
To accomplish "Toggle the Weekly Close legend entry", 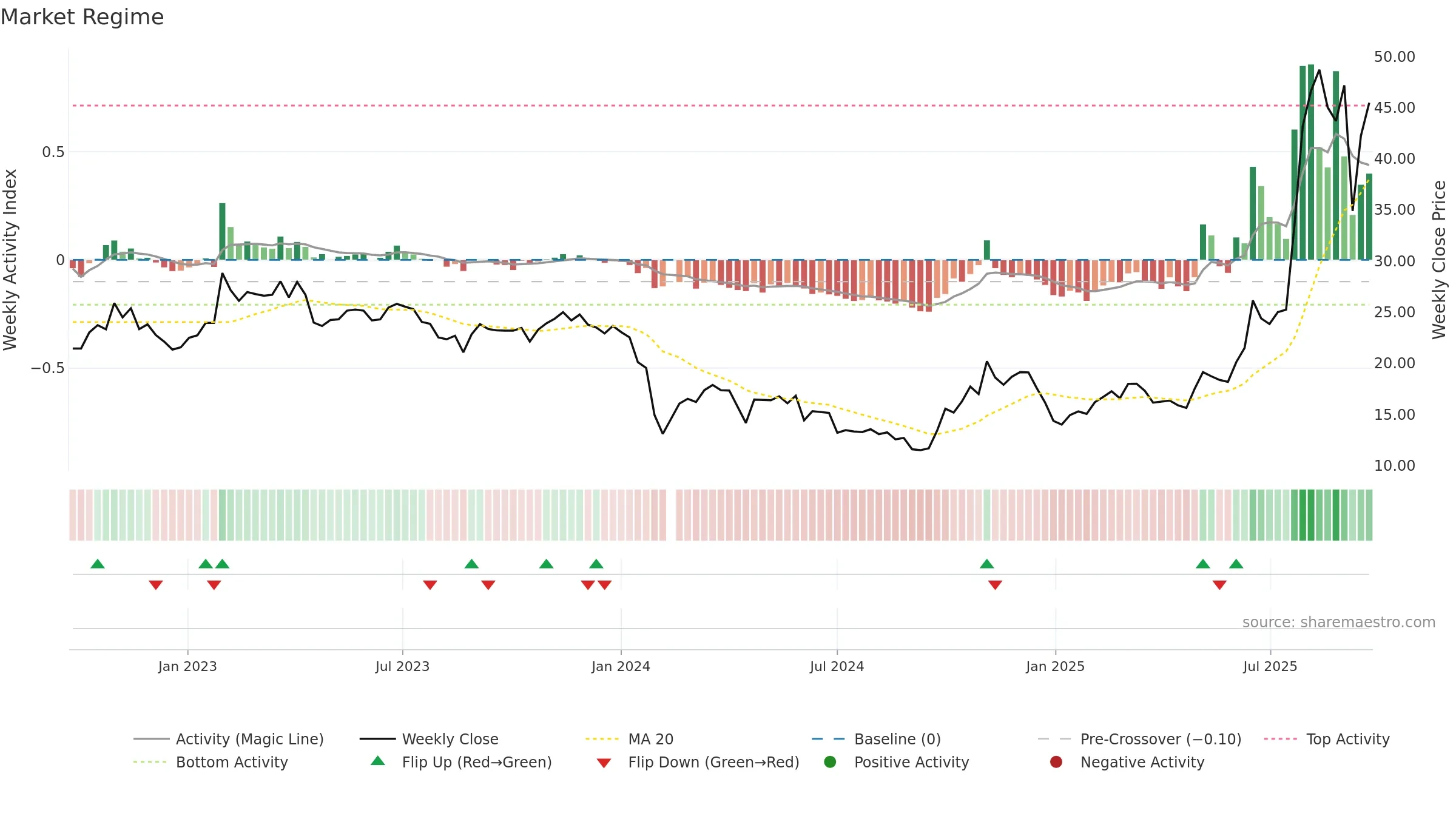I will [429, 739].
